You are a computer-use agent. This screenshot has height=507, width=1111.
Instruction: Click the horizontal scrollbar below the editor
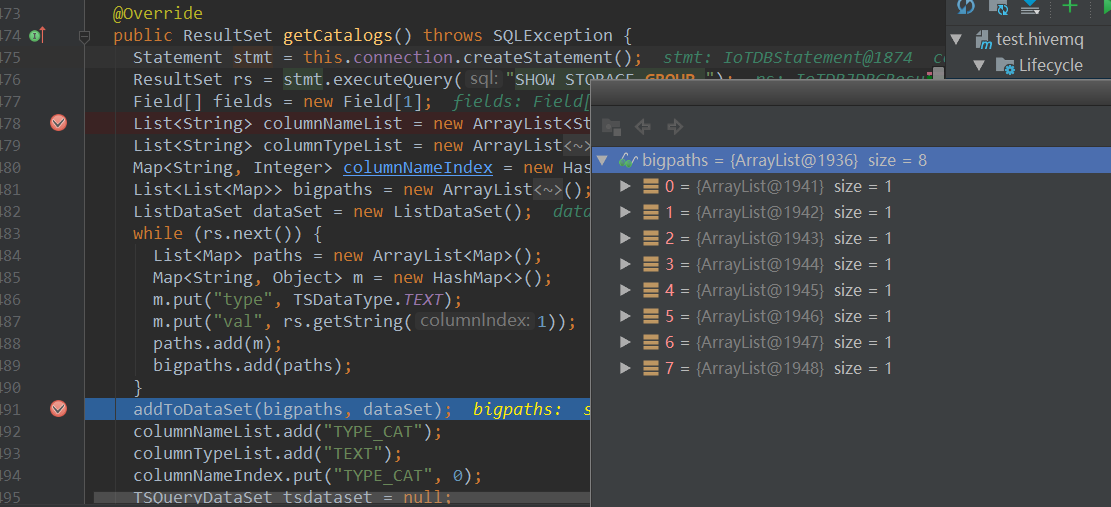(x=342, y=499)
